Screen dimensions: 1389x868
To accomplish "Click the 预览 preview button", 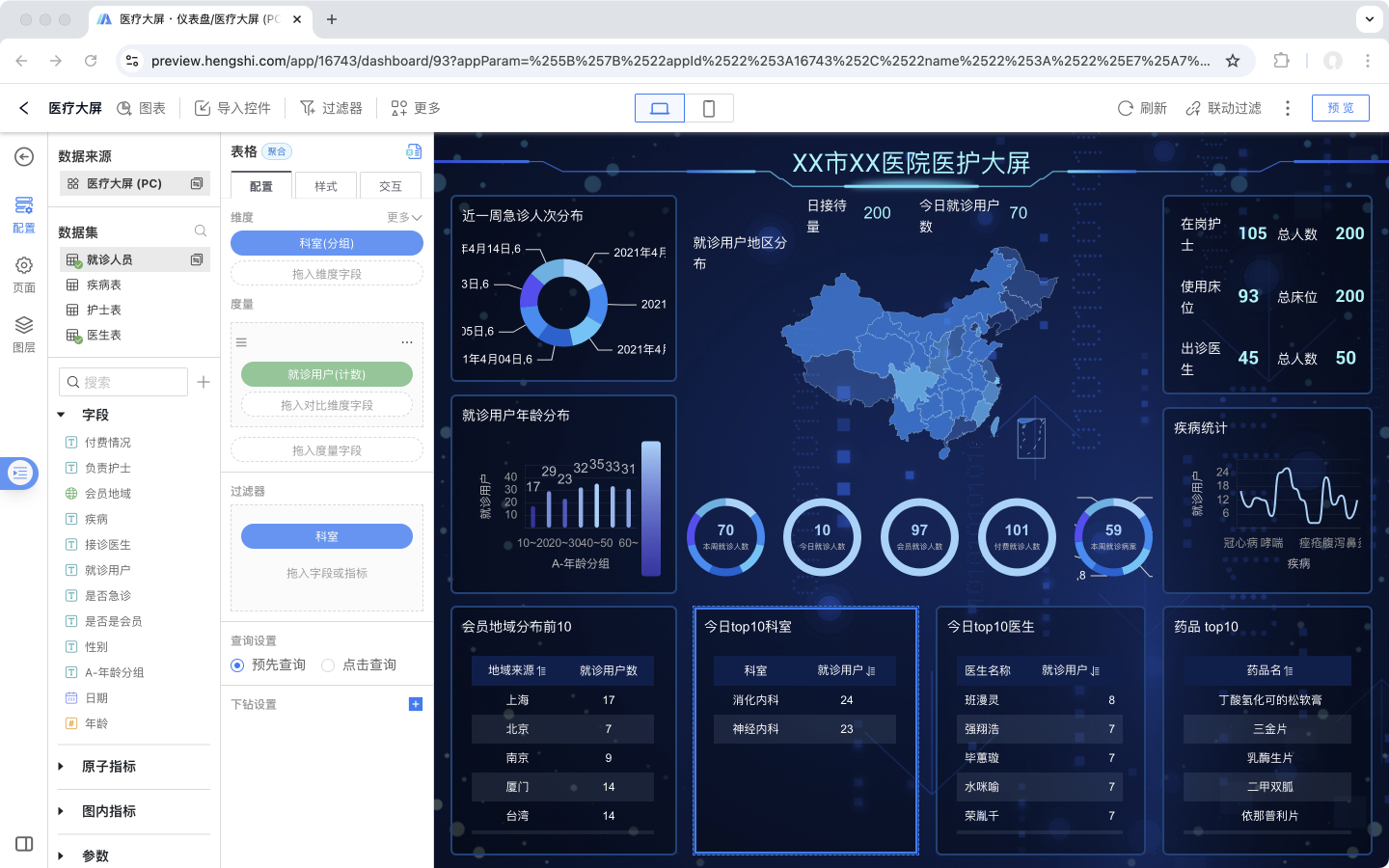I will coord(1340,108).
